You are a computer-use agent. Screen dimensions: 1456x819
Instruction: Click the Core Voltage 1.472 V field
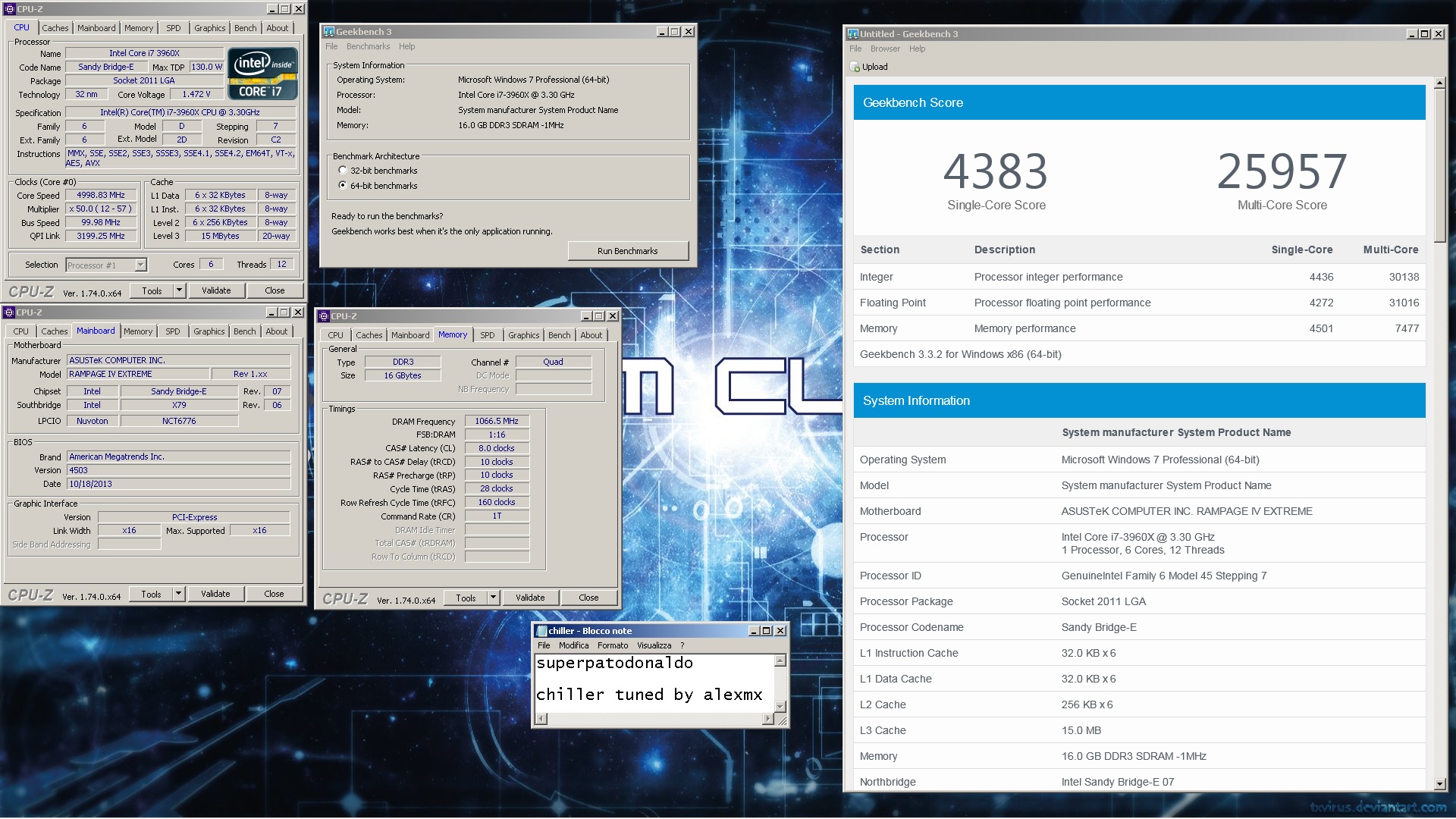196,95
